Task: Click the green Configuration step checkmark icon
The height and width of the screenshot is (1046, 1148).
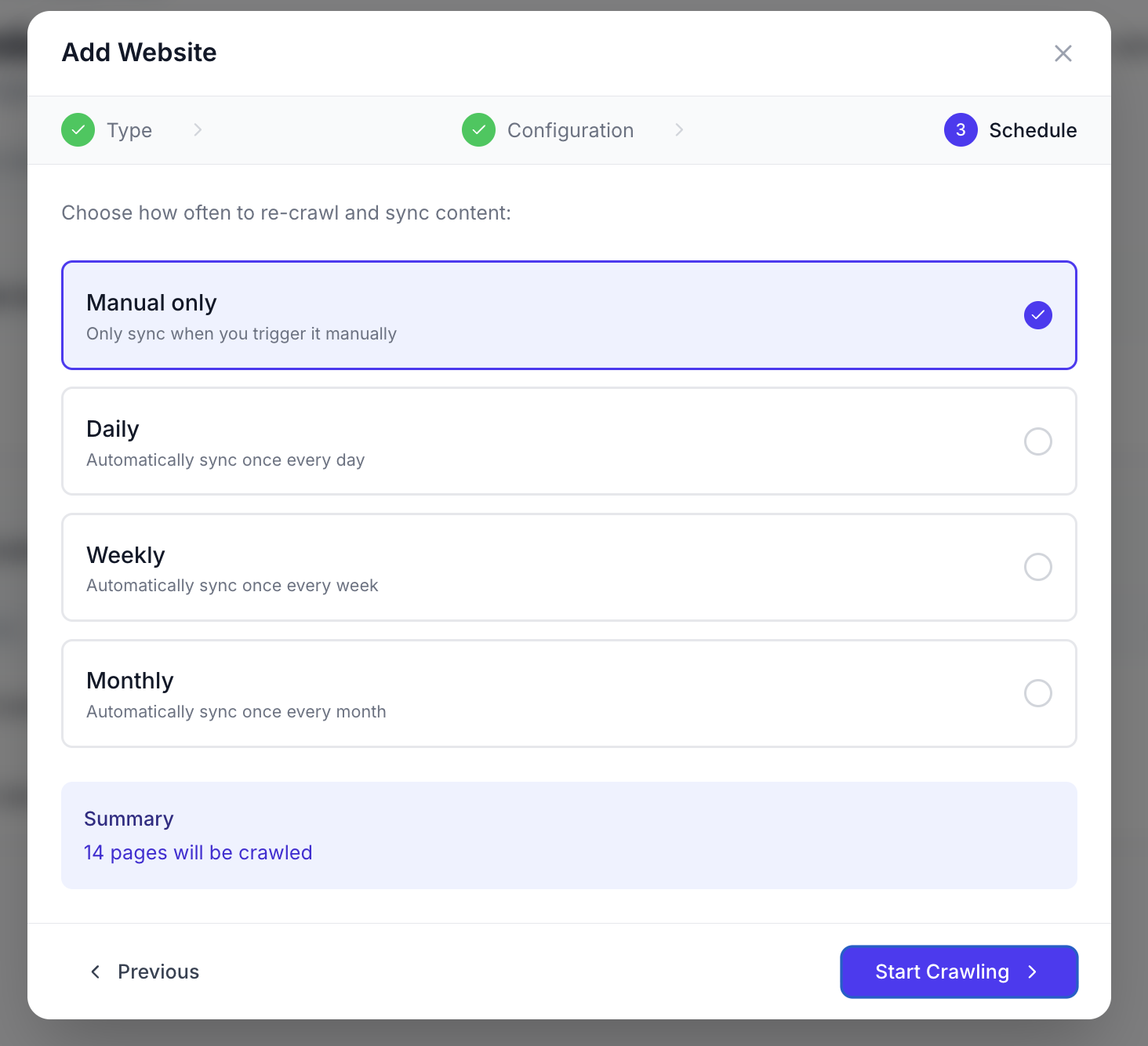Action: (x=478, y=130)
